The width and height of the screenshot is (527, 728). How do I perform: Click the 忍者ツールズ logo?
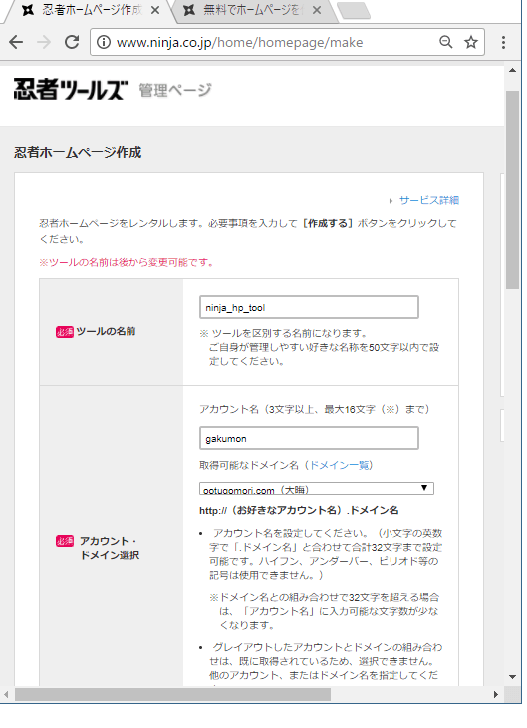(71, 89)
